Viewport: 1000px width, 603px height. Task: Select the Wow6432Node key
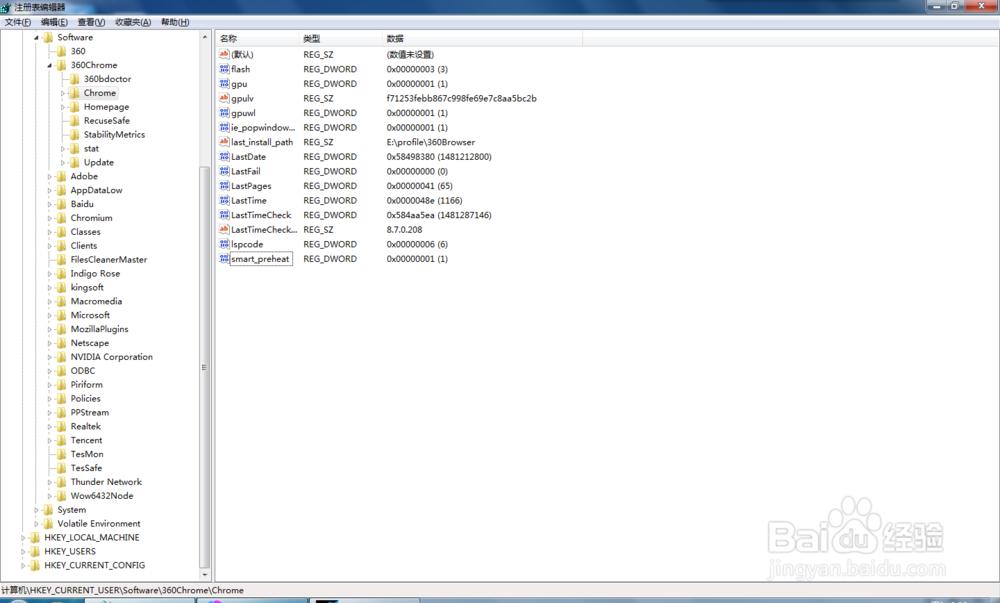pos(101,496)
